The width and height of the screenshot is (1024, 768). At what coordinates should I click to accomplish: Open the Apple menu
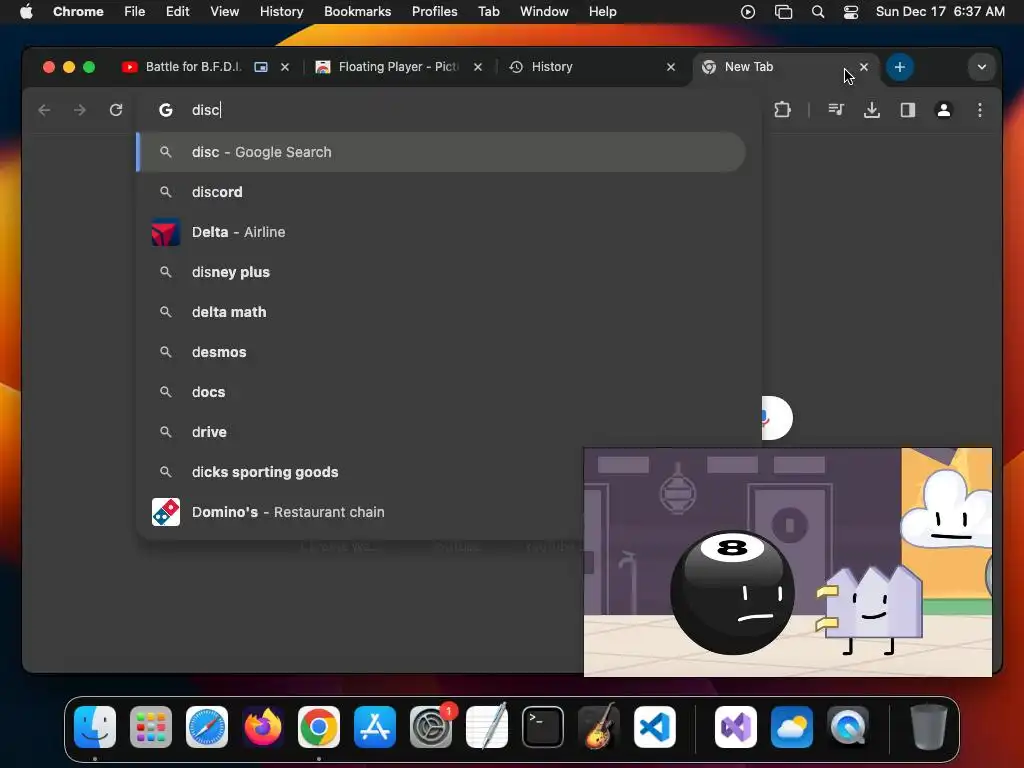(x=26, y=12)
